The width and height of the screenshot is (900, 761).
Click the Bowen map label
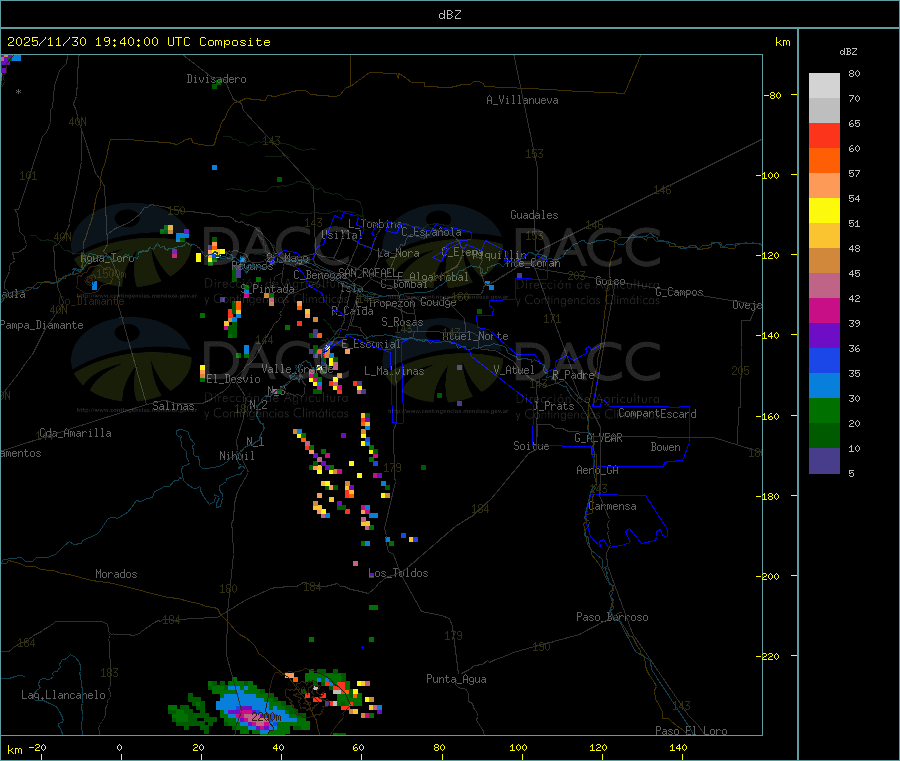click(x=665, y=447)
